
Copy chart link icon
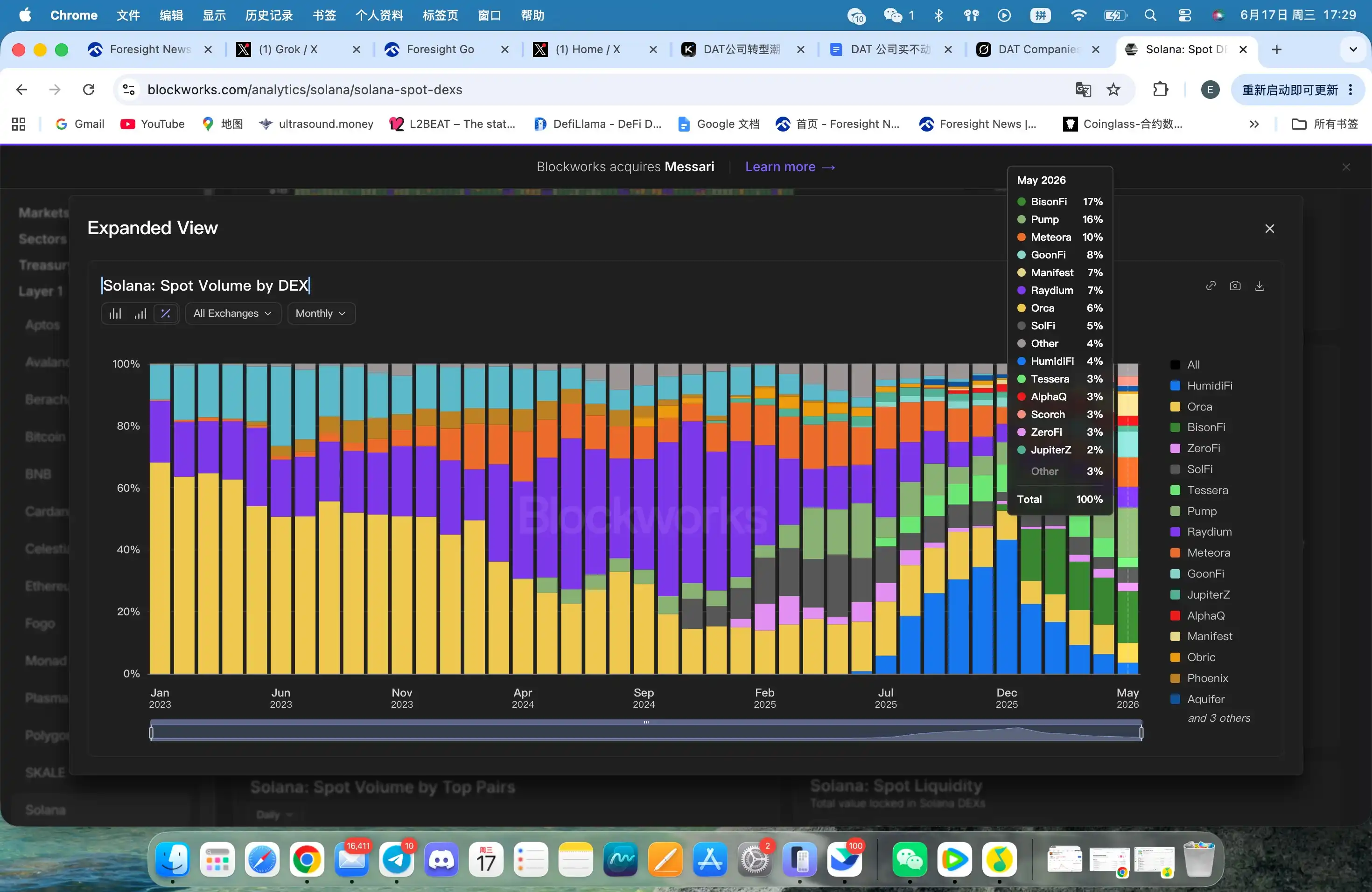coord(1211,286)
